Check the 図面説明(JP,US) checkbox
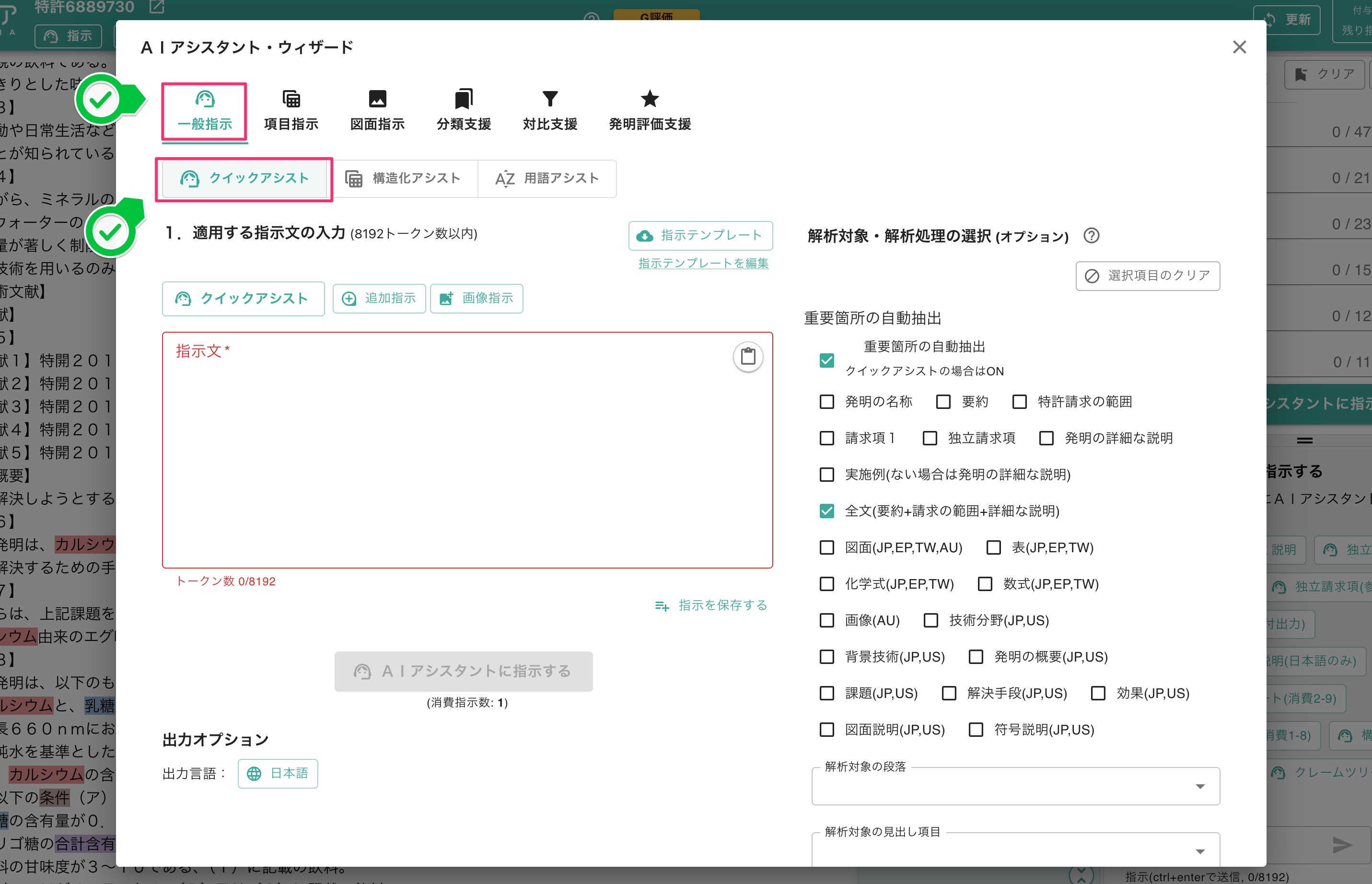The image size is (1372, 884). 826,730
